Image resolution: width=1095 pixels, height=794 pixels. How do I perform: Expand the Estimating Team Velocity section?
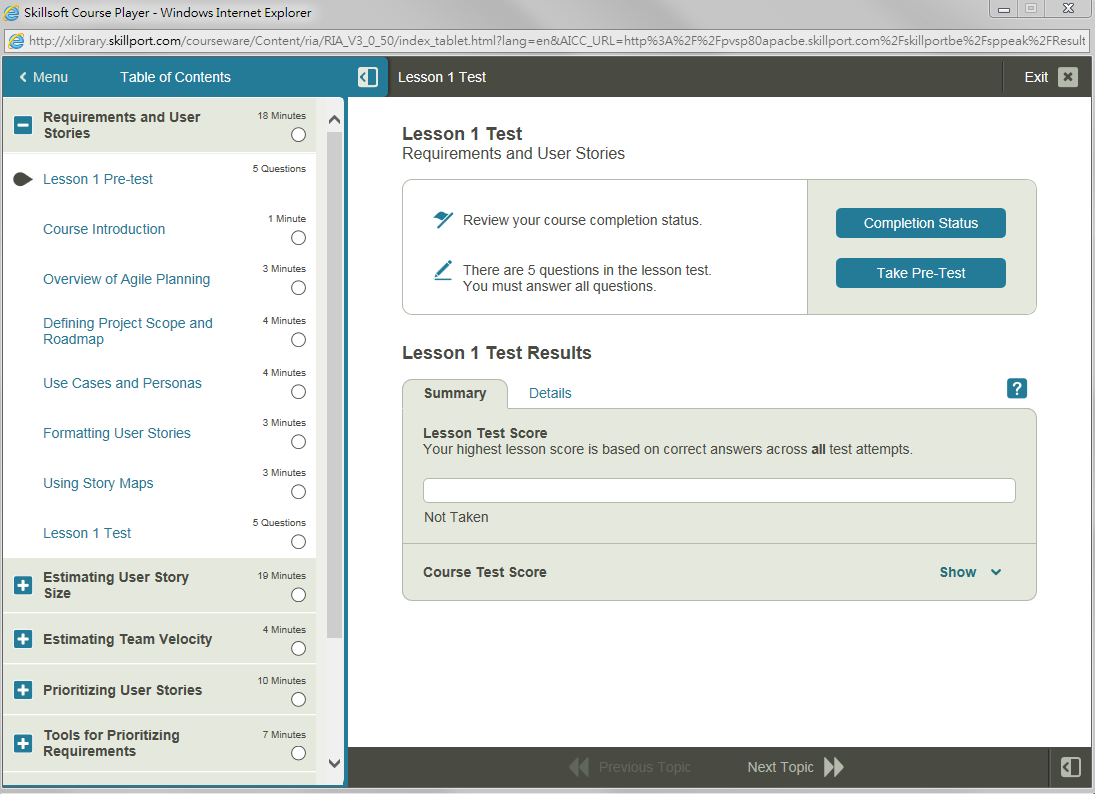(x=23, y=639)
